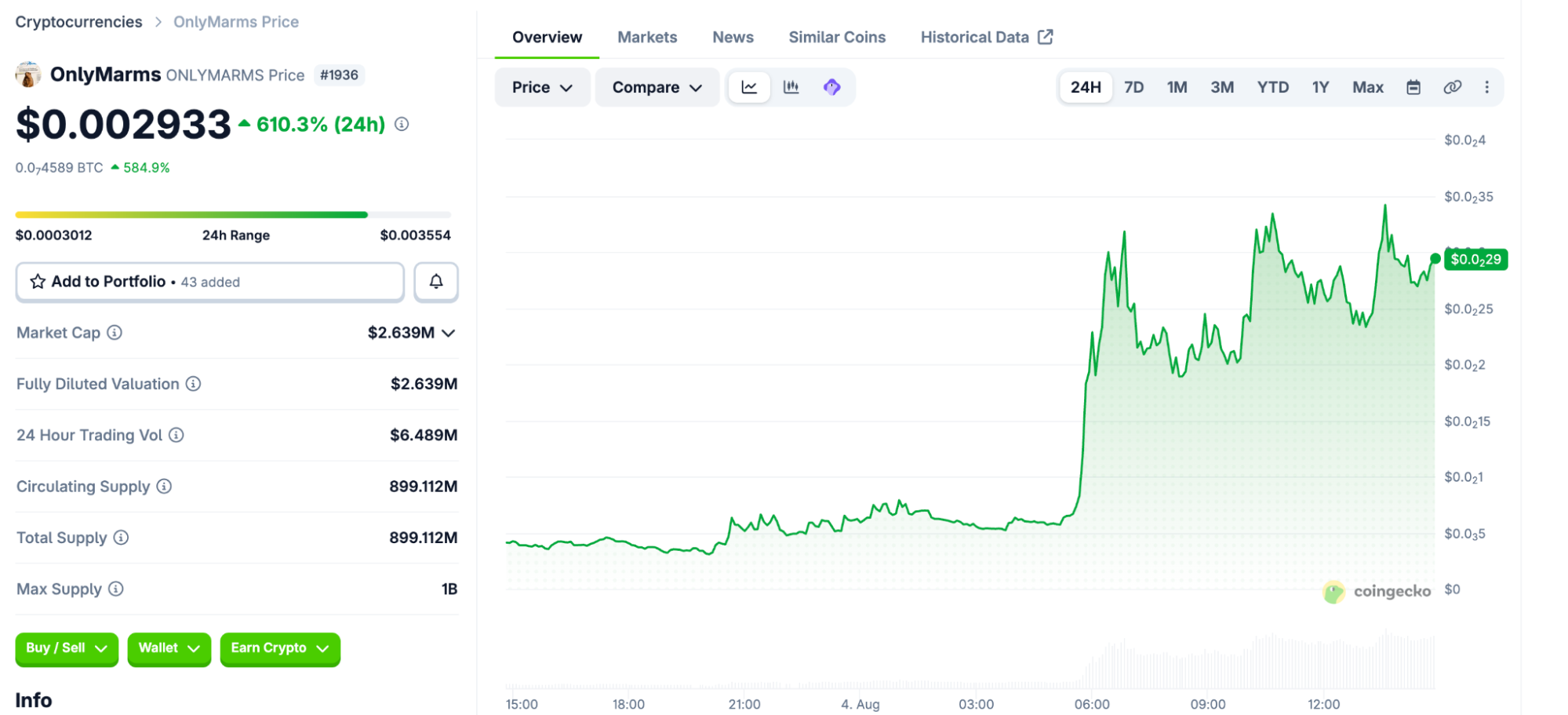The height and width of the screenshot is (715, 1568).
Task: Go to Cryptocurrencies breadcrumb link
Action: [78, 22]
